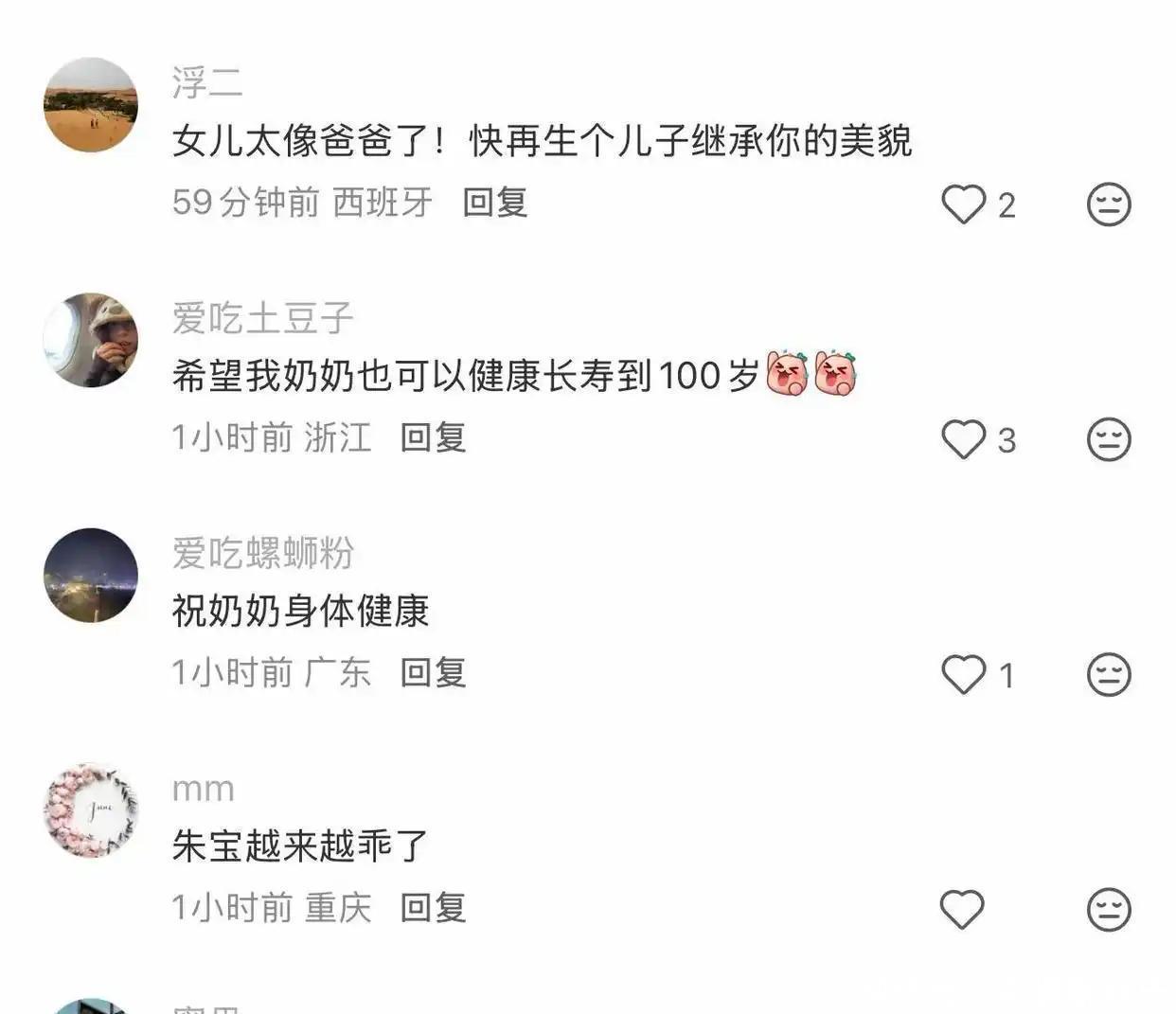1176x1014 pixels.
Task: Like the comment by 浮二
Action: pos(963,204)
